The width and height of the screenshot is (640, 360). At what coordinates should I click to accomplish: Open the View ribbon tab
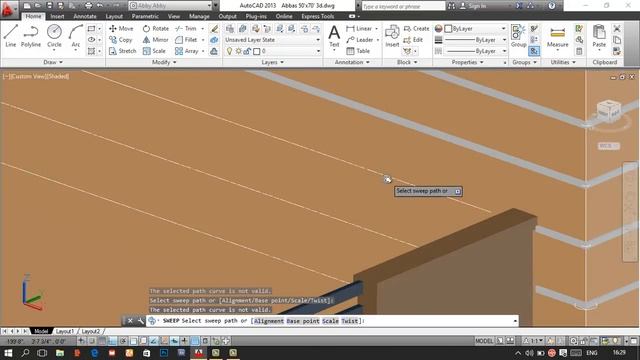click(174, 16)
